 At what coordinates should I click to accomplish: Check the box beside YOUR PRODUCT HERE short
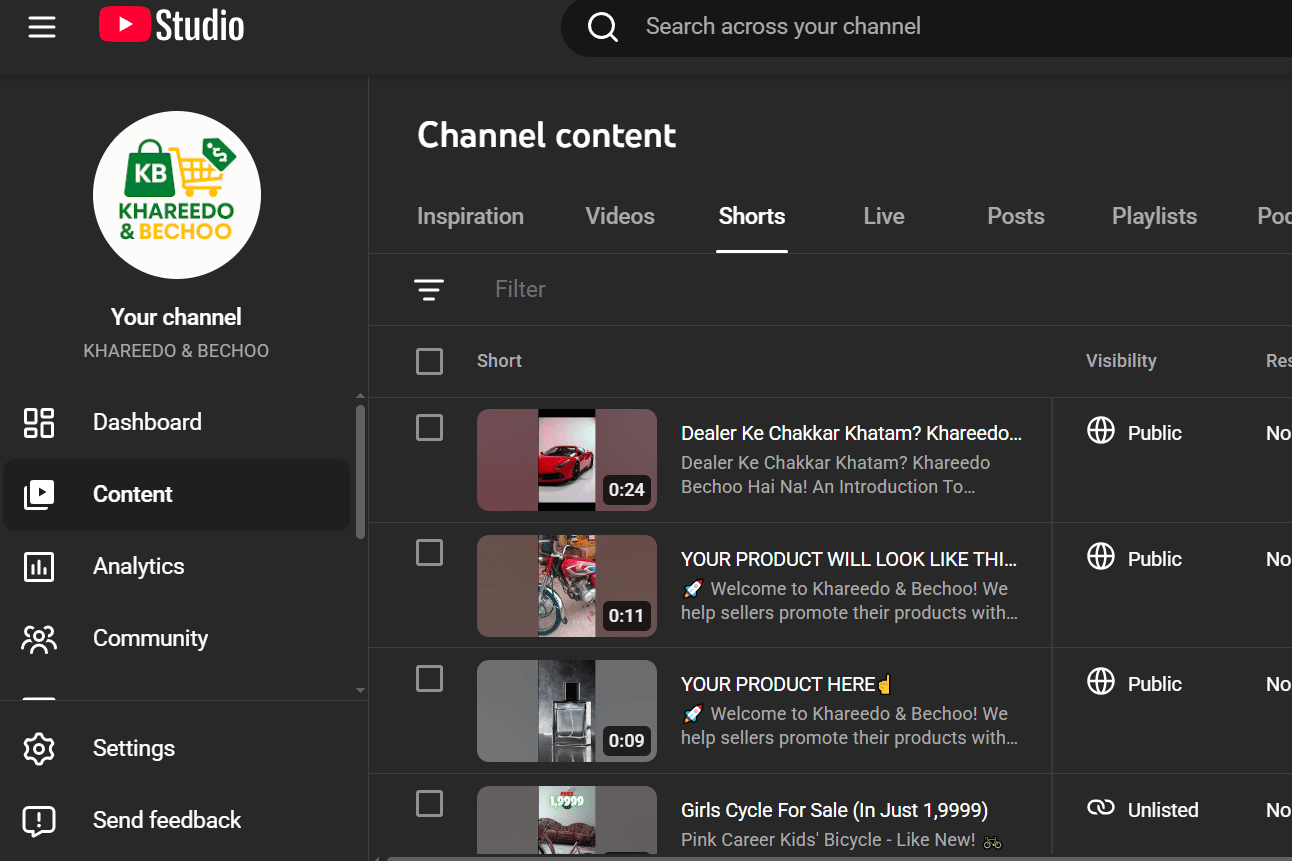point(429,678)
